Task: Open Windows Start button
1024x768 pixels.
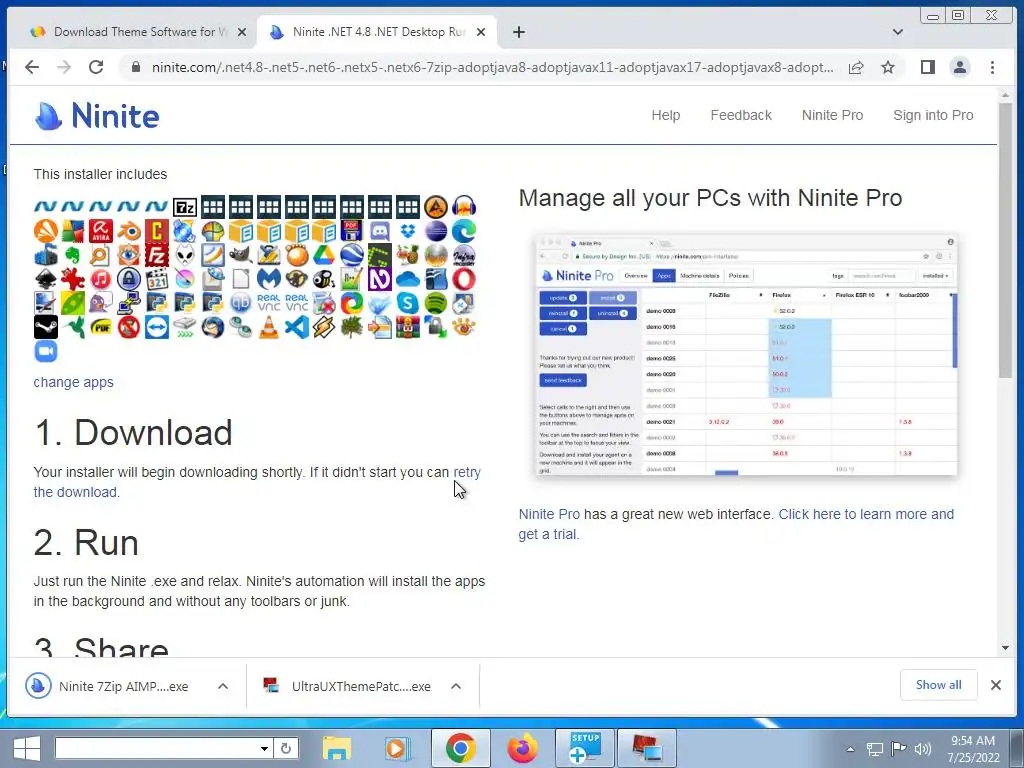Action: coord(26,748)
